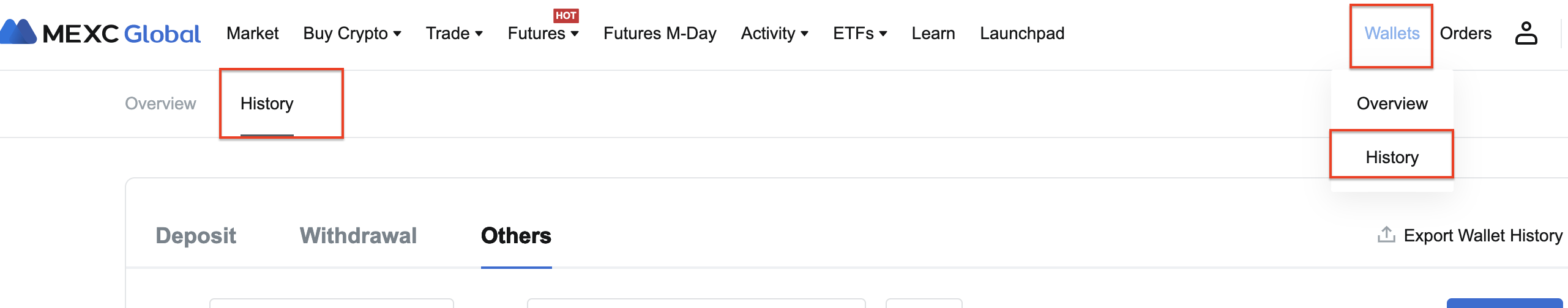This screenshot has width=1568, height=308.
Task: Select History in the Wallets dropdown
Action: click(1392, 157)
